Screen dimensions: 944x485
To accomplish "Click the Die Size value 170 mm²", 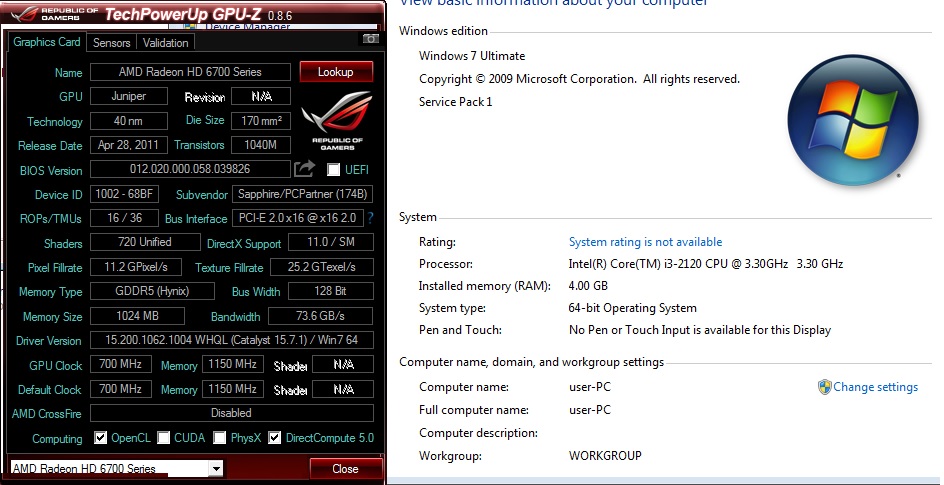I will click(261, 121).
